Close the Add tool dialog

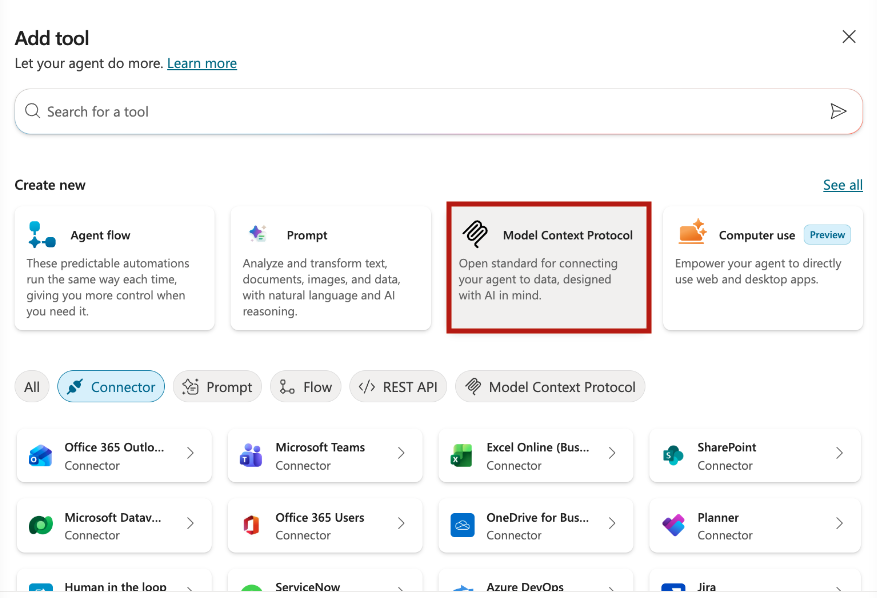849,37
